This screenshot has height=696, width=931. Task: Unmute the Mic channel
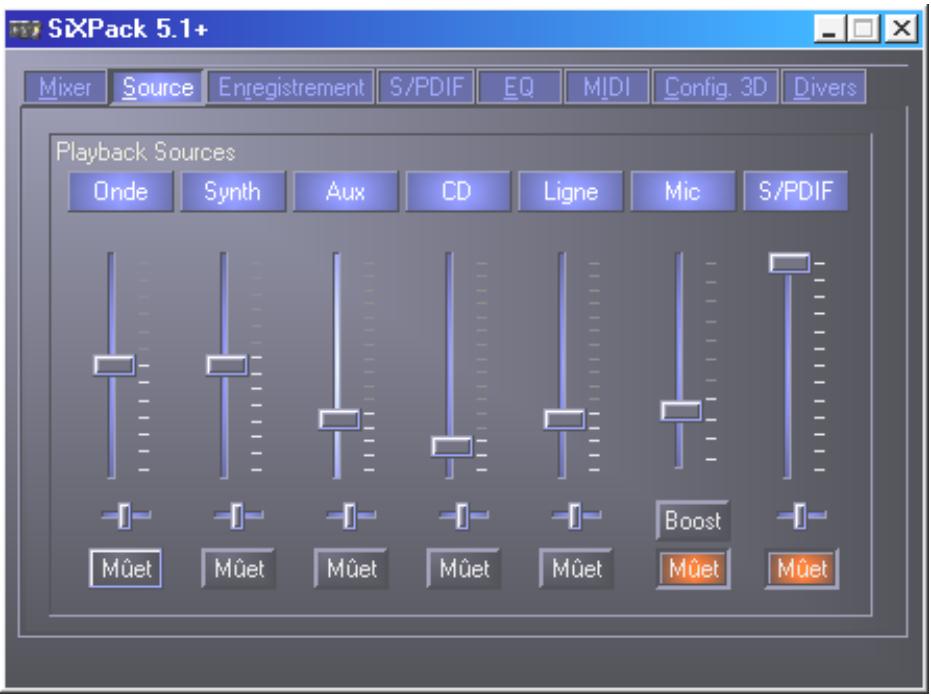(693, 569)
